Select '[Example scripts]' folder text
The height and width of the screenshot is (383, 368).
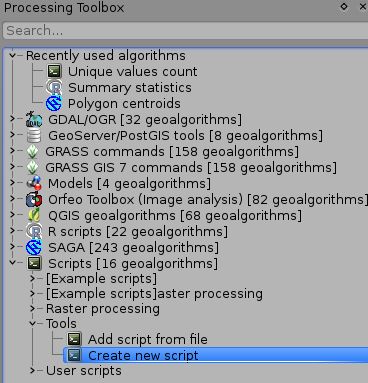coord(101,279)
